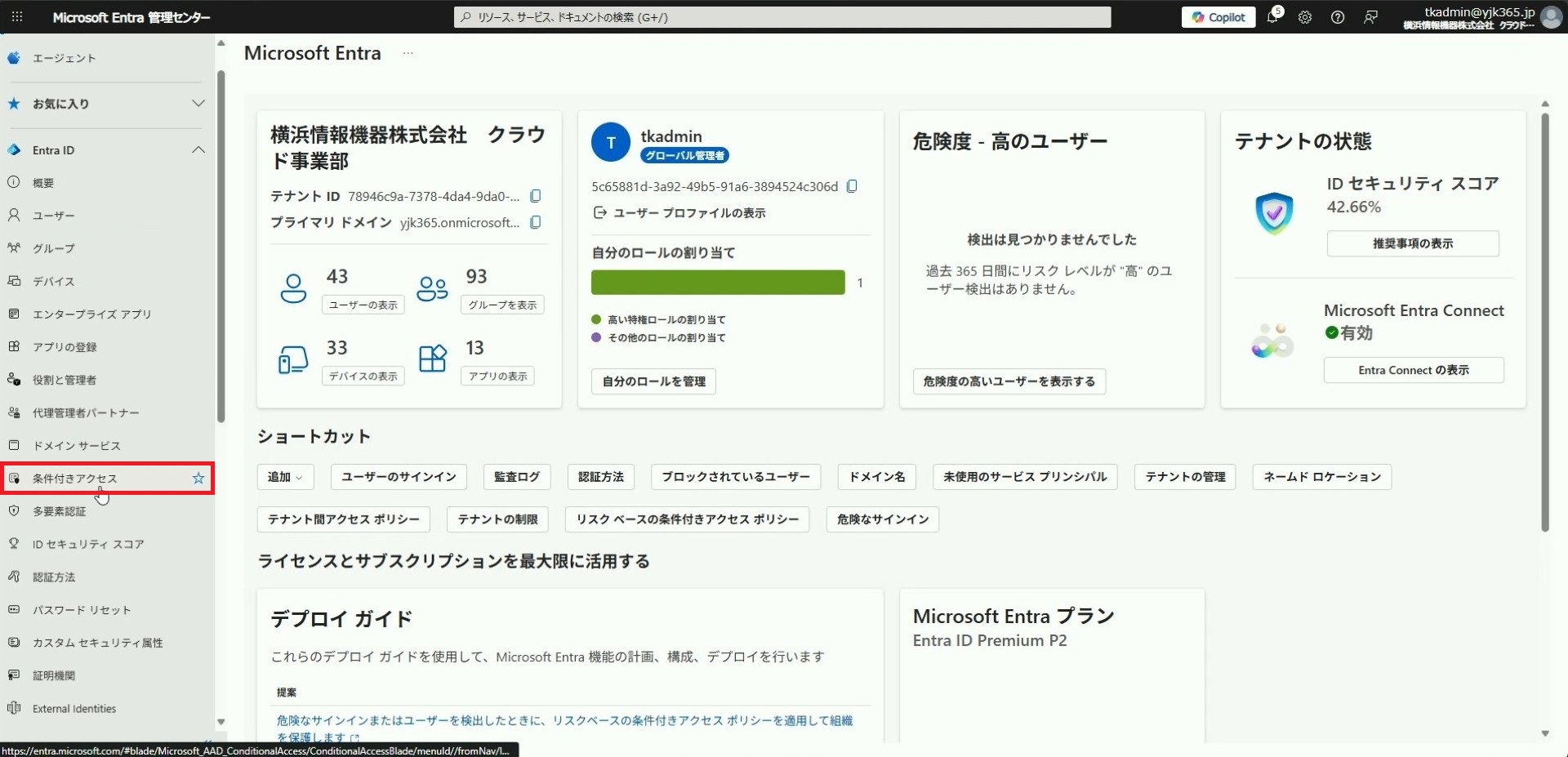
Task: Click the help question mark icon
Action: 1338,17
